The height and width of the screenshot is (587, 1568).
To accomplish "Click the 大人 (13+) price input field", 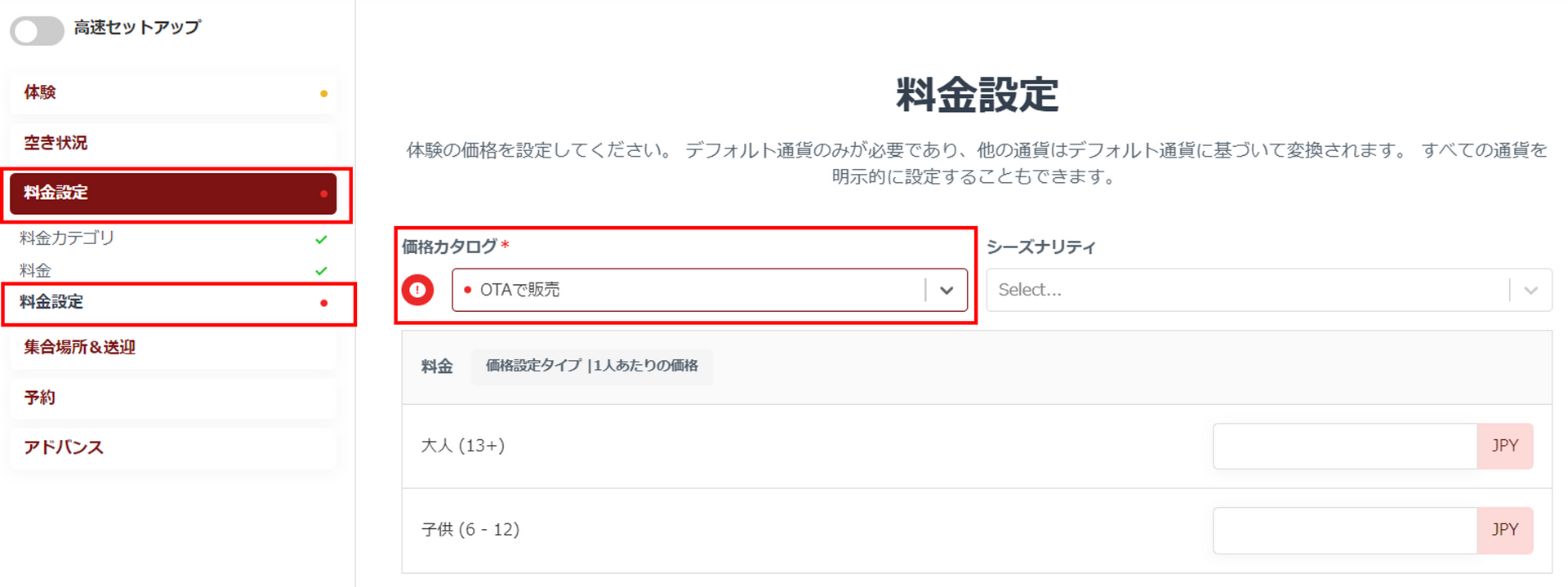I will tap(1344, 446).
